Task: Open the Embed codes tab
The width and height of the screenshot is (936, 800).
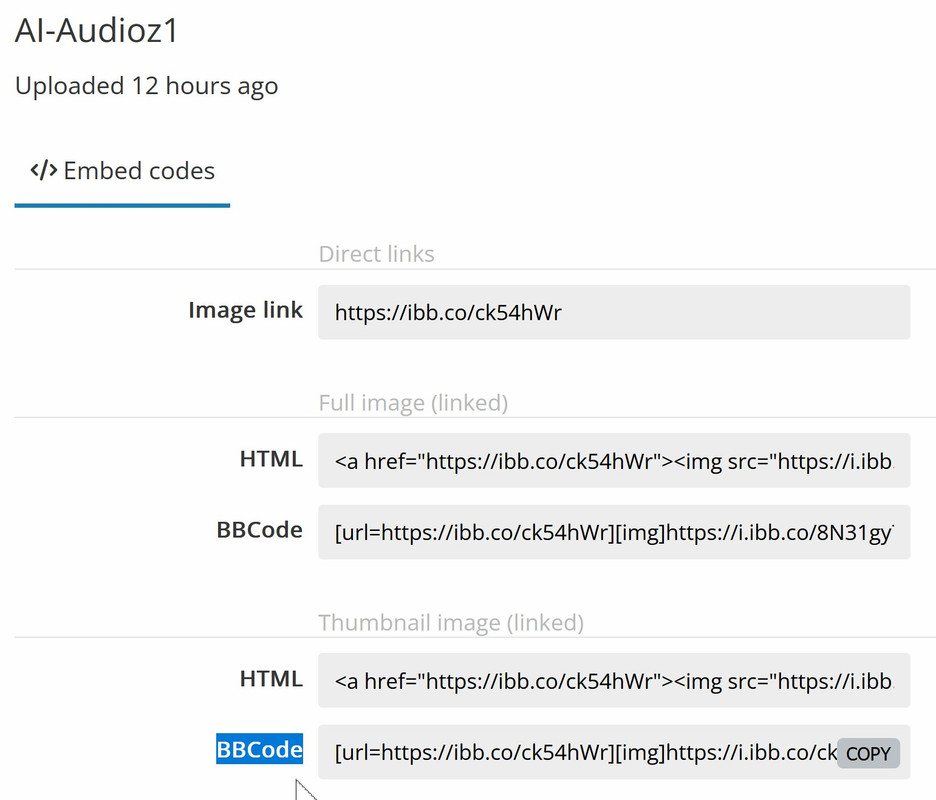Action: (122, 171)
